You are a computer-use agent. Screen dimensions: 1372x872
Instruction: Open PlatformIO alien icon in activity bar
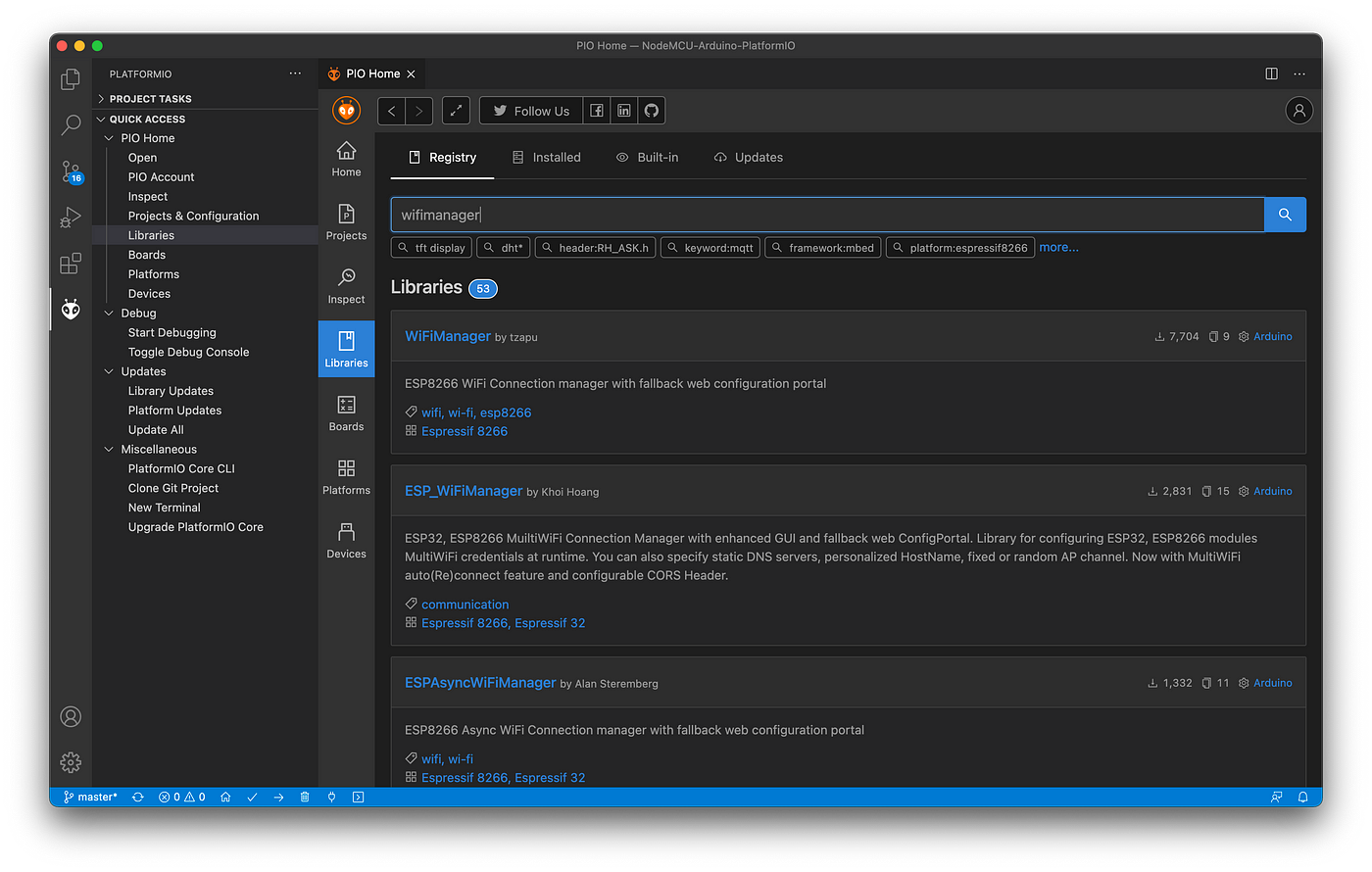pyautogui.click(x=71, y=310)
